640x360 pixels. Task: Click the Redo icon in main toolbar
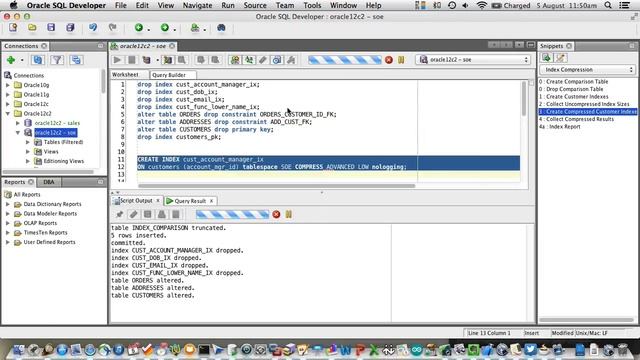112,27
